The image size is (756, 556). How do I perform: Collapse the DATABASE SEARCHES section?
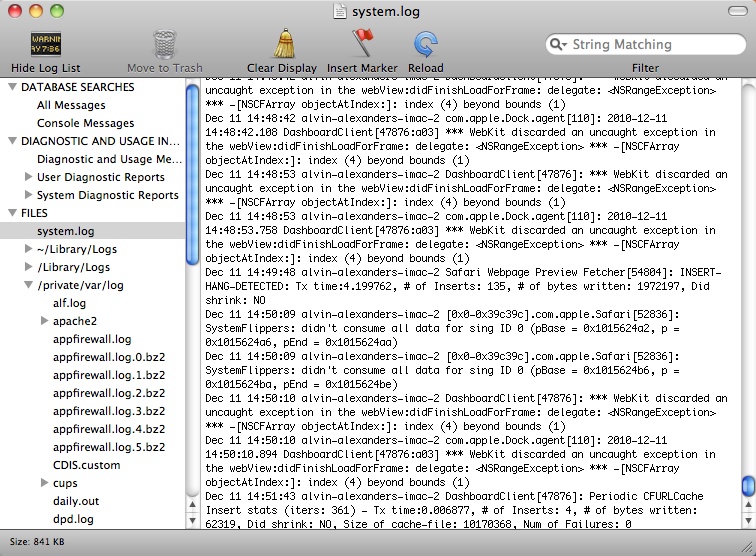pyautogui.click(x=13, y=87)
